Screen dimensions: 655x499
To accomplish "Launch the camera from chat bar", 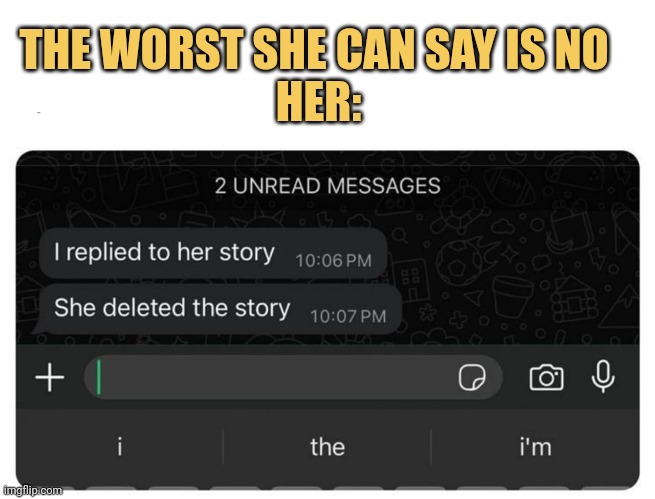I will click(x=546, y=378).
